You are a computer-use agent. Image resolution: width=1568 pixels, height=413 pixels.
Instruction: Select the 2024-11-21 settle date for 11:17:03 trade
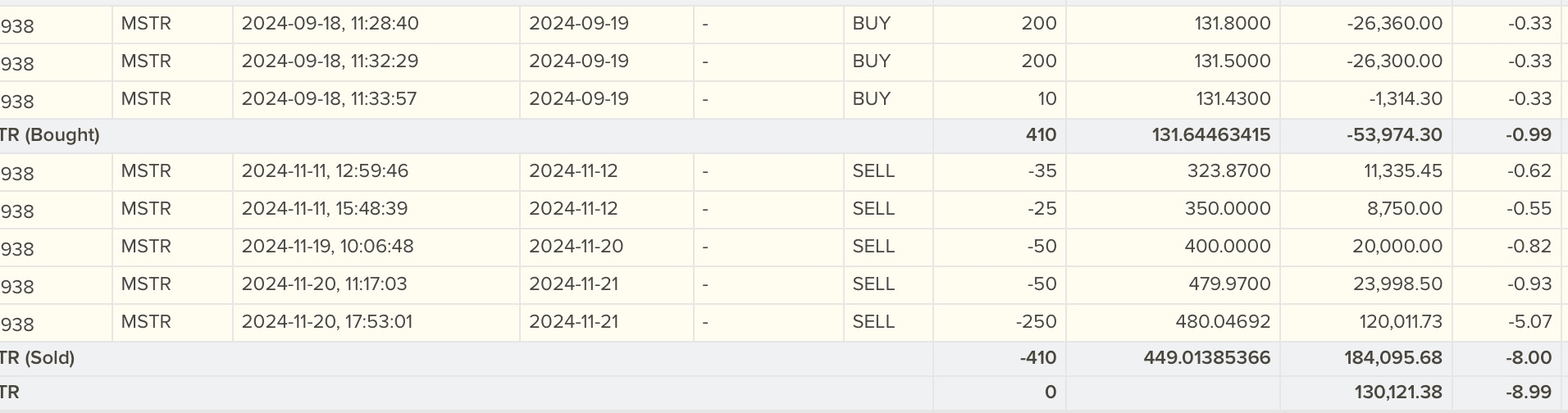(x=573, y=284)
